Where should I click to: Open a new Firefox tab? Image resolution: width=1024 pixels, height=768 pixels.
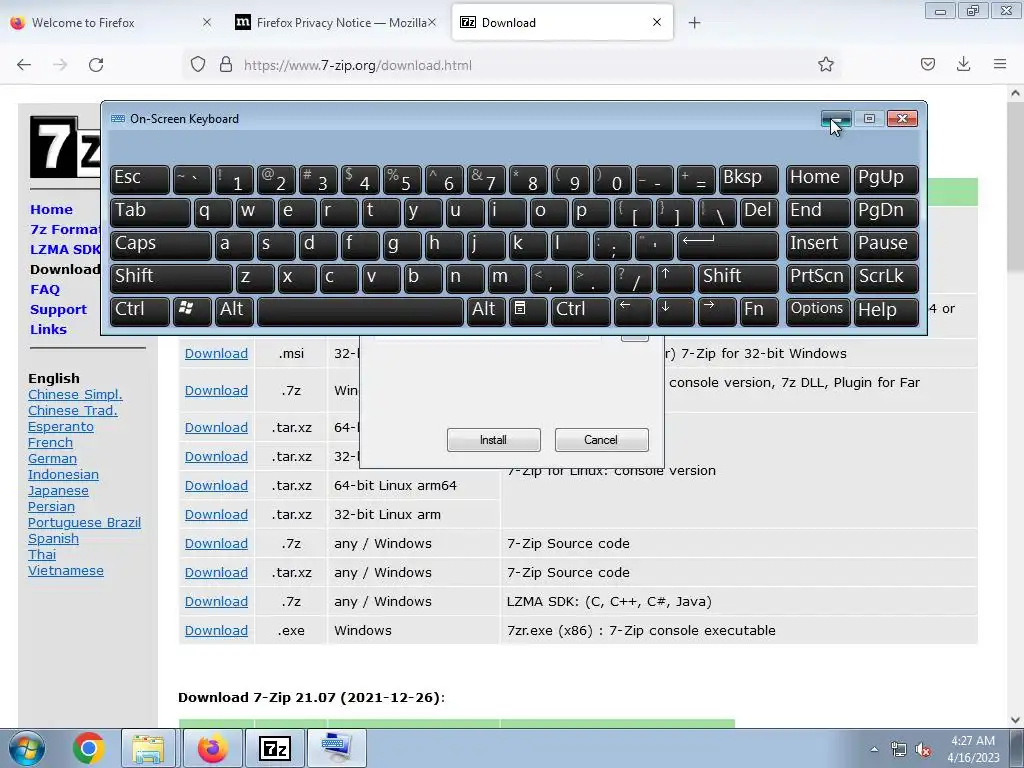694,23
